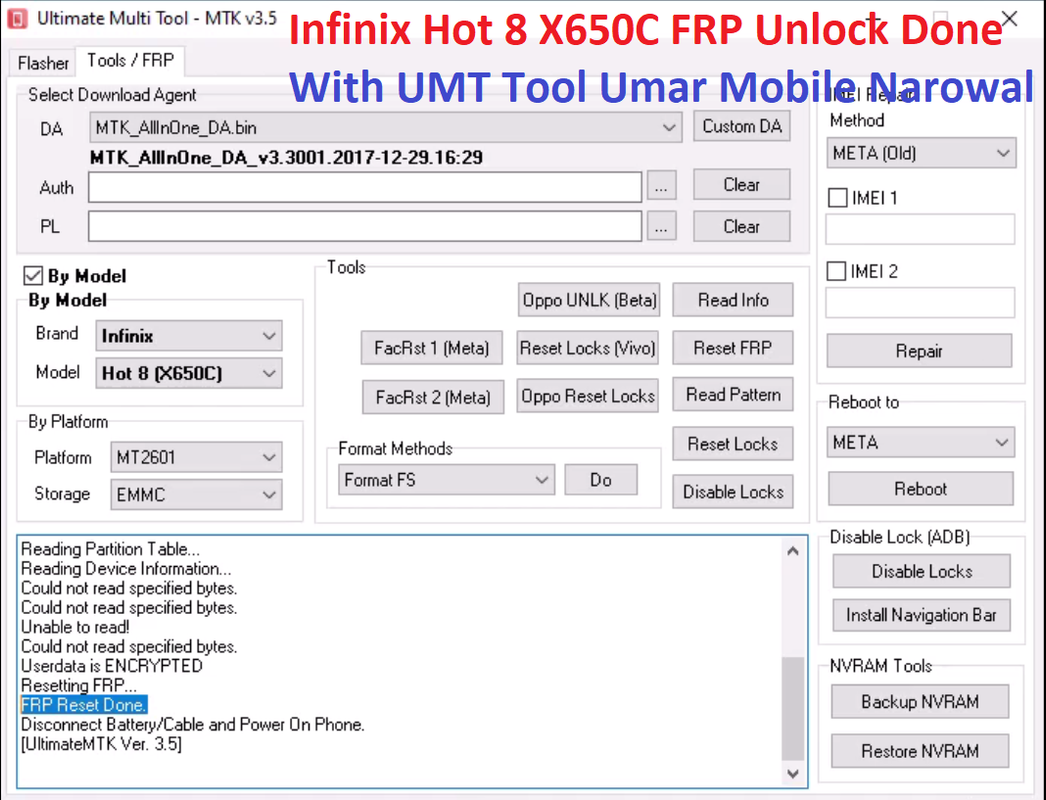The image size is (1046, 800).
Task: Click Disable Locks under Disable Lock (ADB)
Action: 921,572
